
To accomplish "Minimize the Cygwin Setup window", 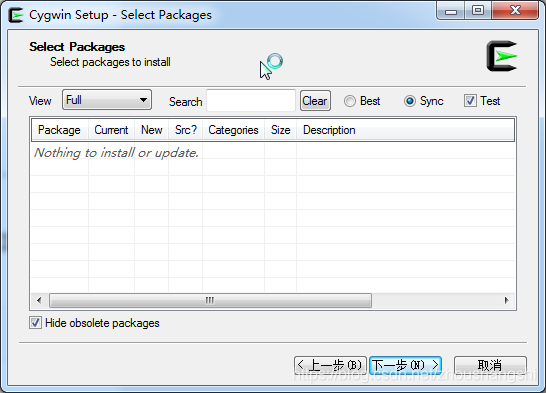I will [450, 11].
